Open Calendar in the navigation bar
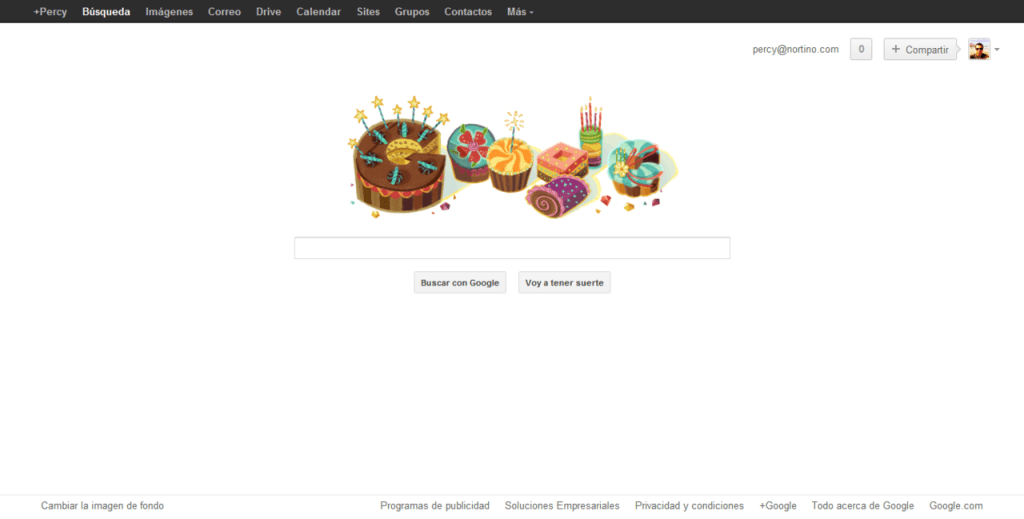 318,12
